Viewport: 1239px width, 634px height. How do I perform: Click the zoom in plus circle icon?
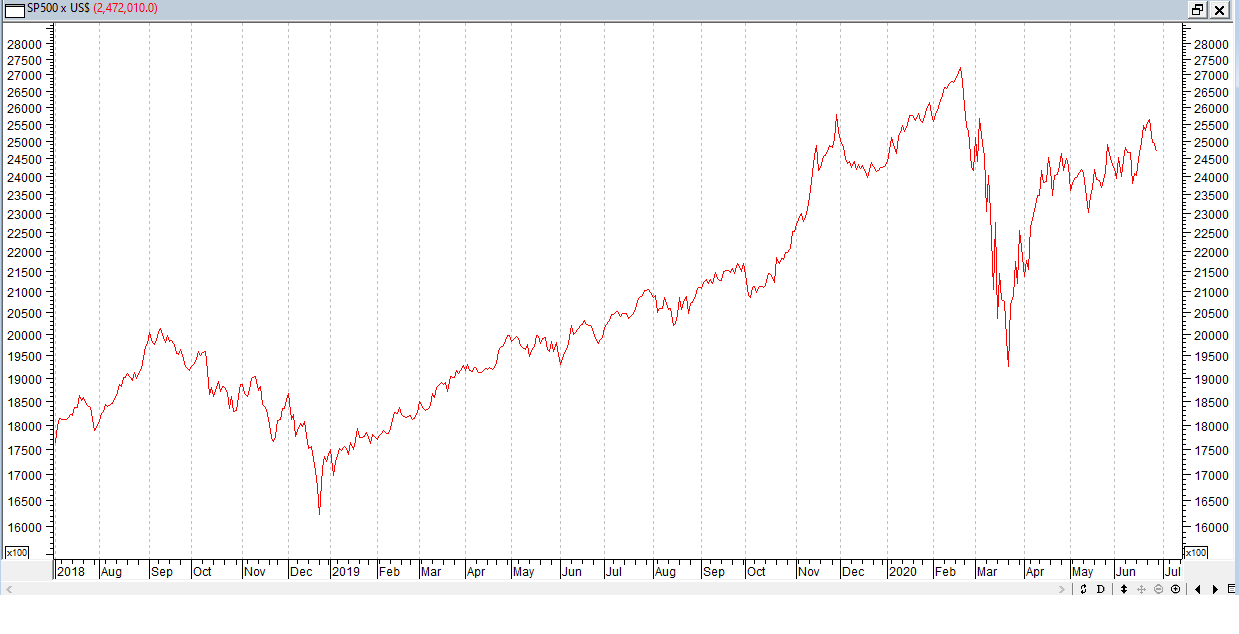click(x=1175, y=589)
